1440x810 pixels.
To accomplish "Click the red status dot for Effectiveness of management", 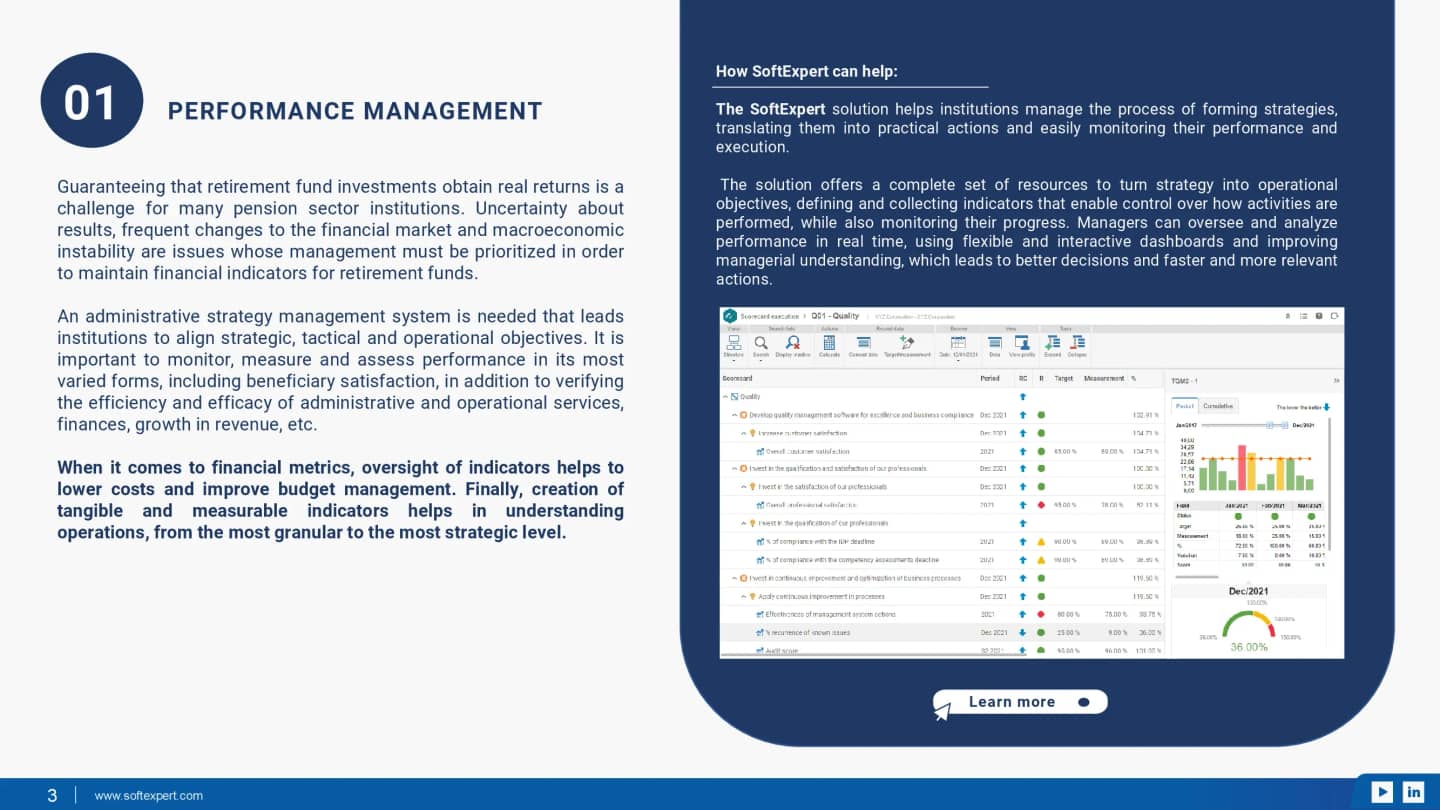I will [x=1041, y=614].
